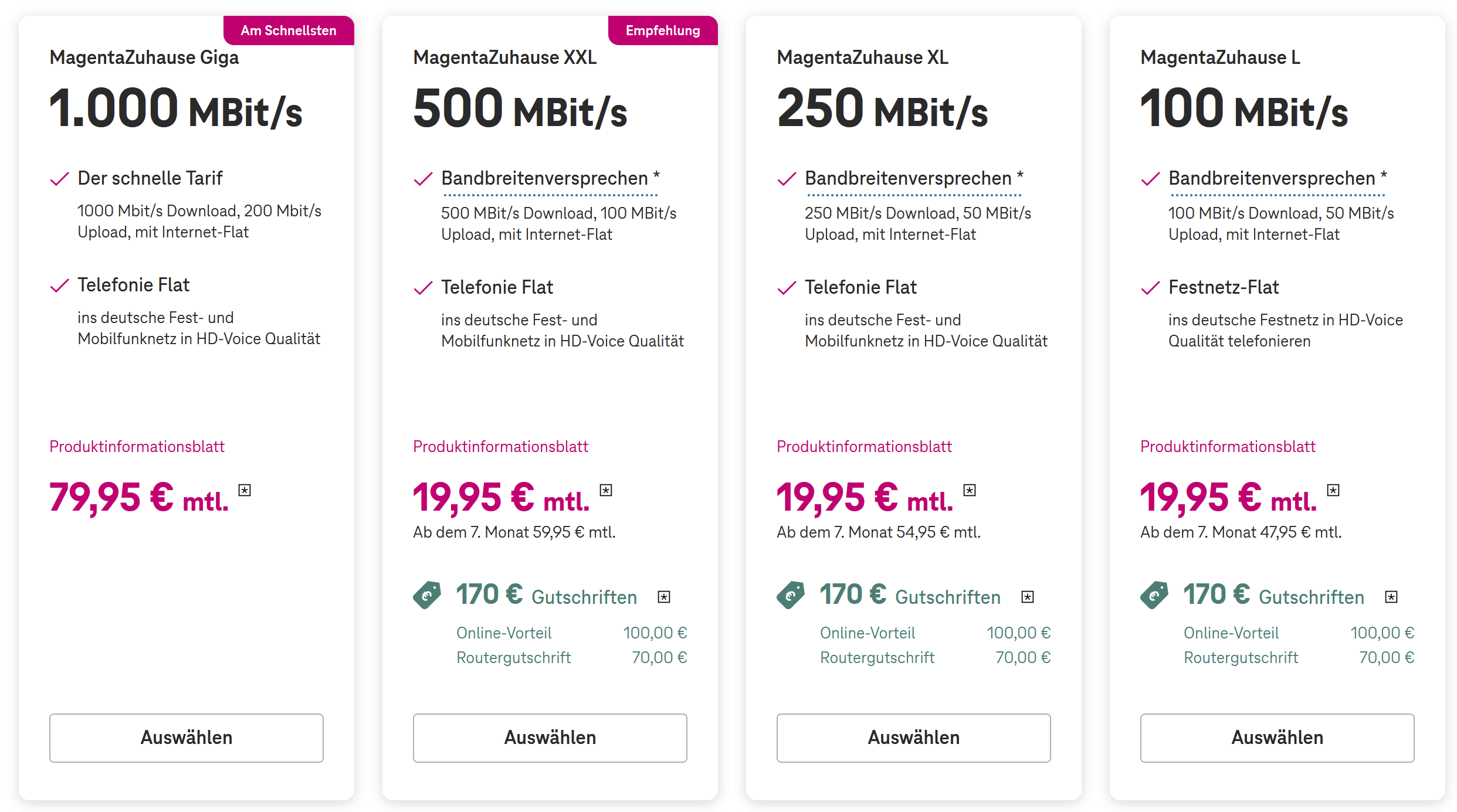
Task: Click the price tag icon in XL plan
Action: pos(791,595)
